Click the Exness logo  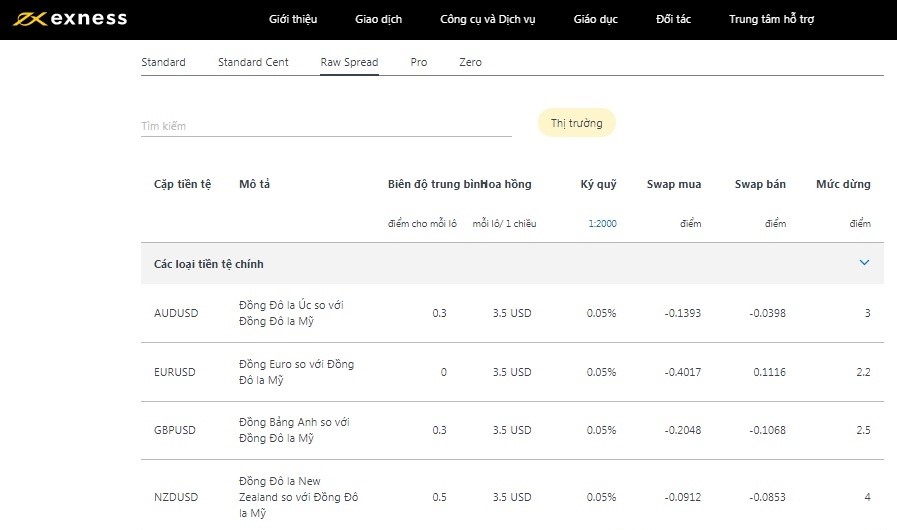click(x=70, y=19)
